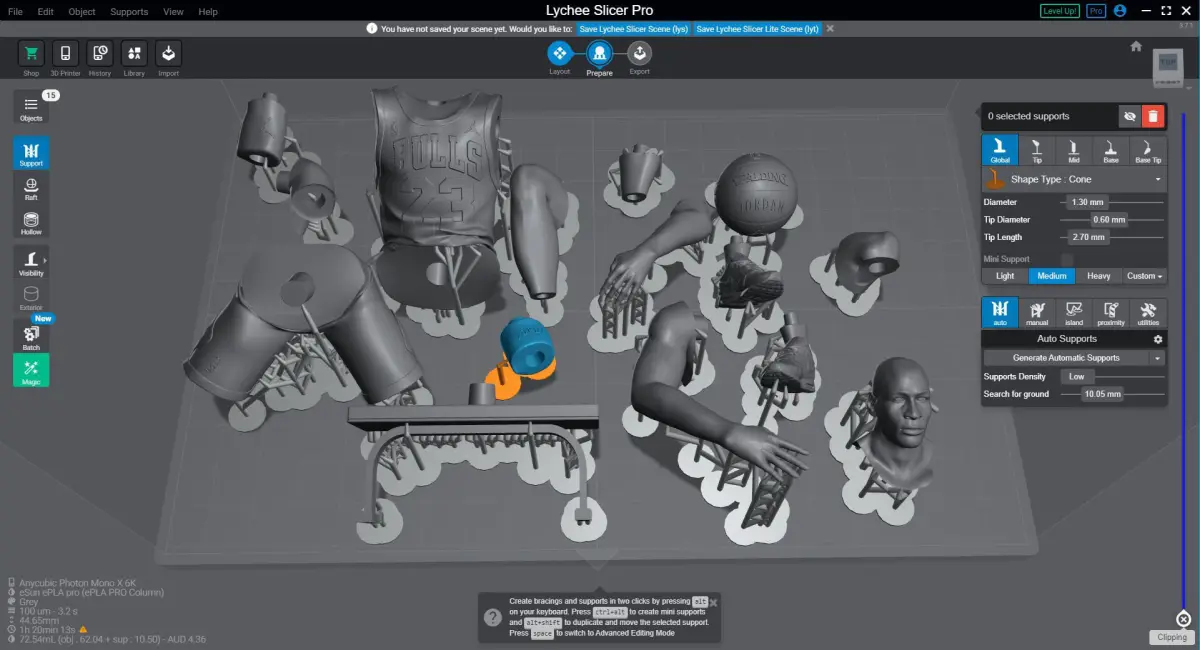
Task: Activate the Magic tool
Action: pos(31,370)
